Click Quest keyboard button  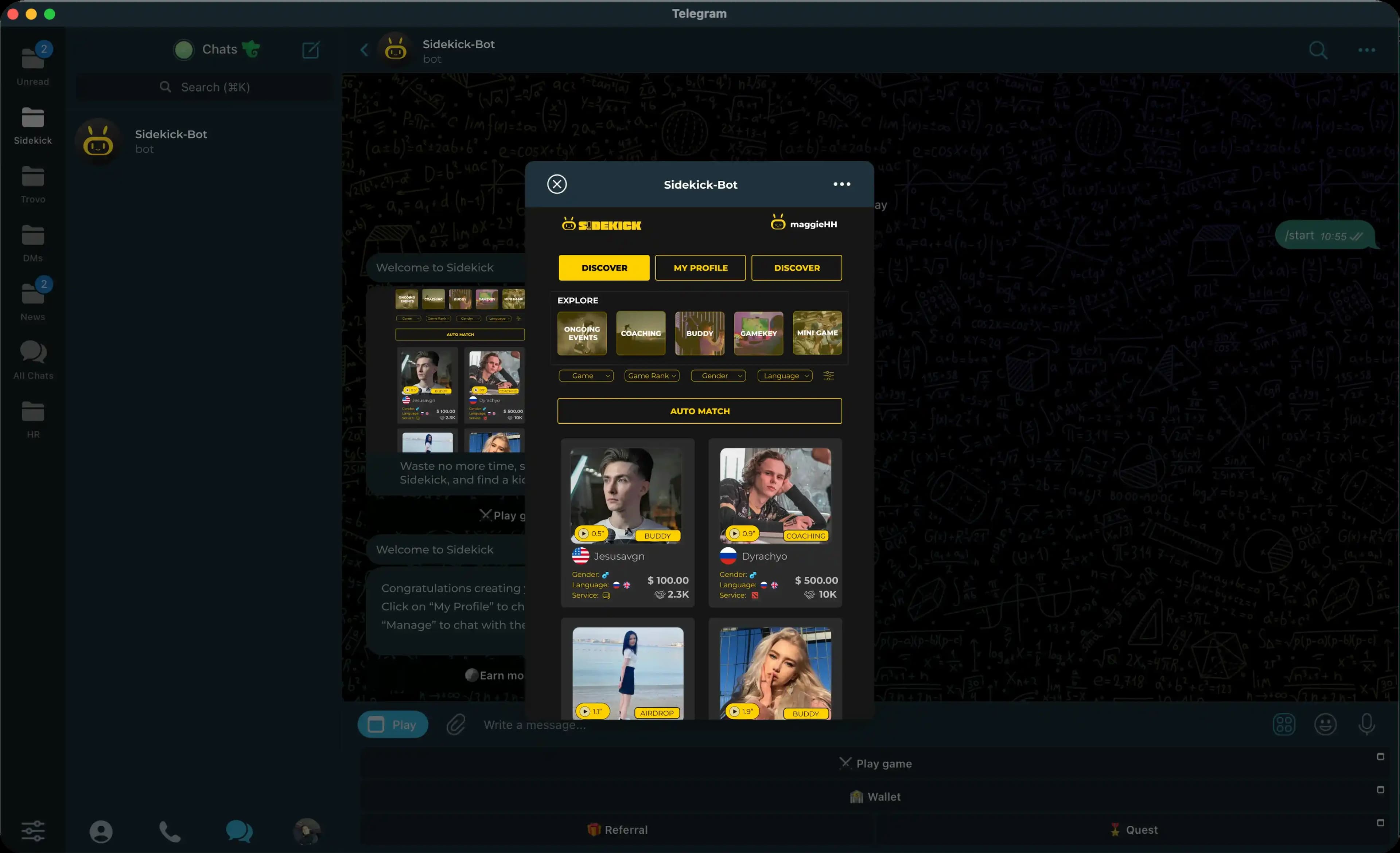point(1133,829)
